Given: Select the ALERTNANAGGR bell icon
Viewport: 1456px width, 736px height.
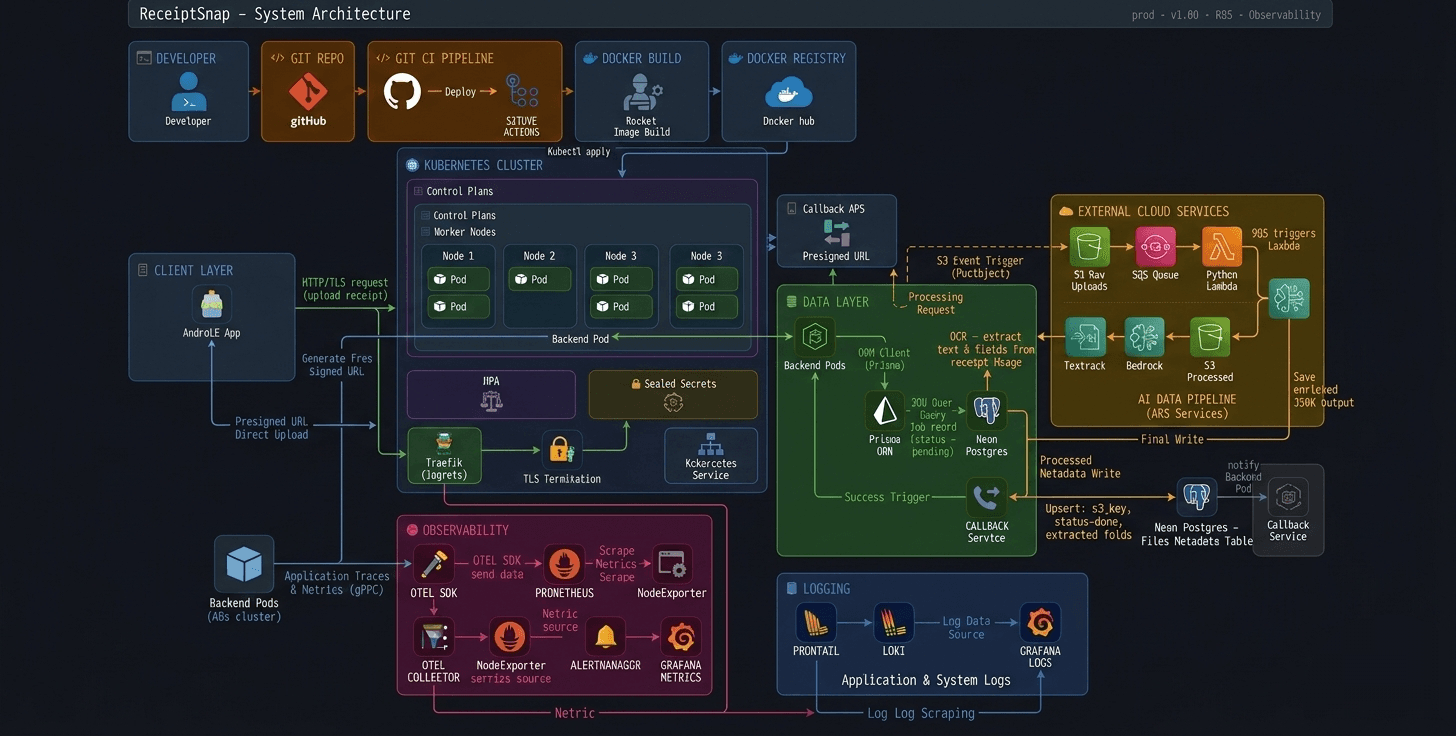Looking at the screenshot, I should (605, 637).
